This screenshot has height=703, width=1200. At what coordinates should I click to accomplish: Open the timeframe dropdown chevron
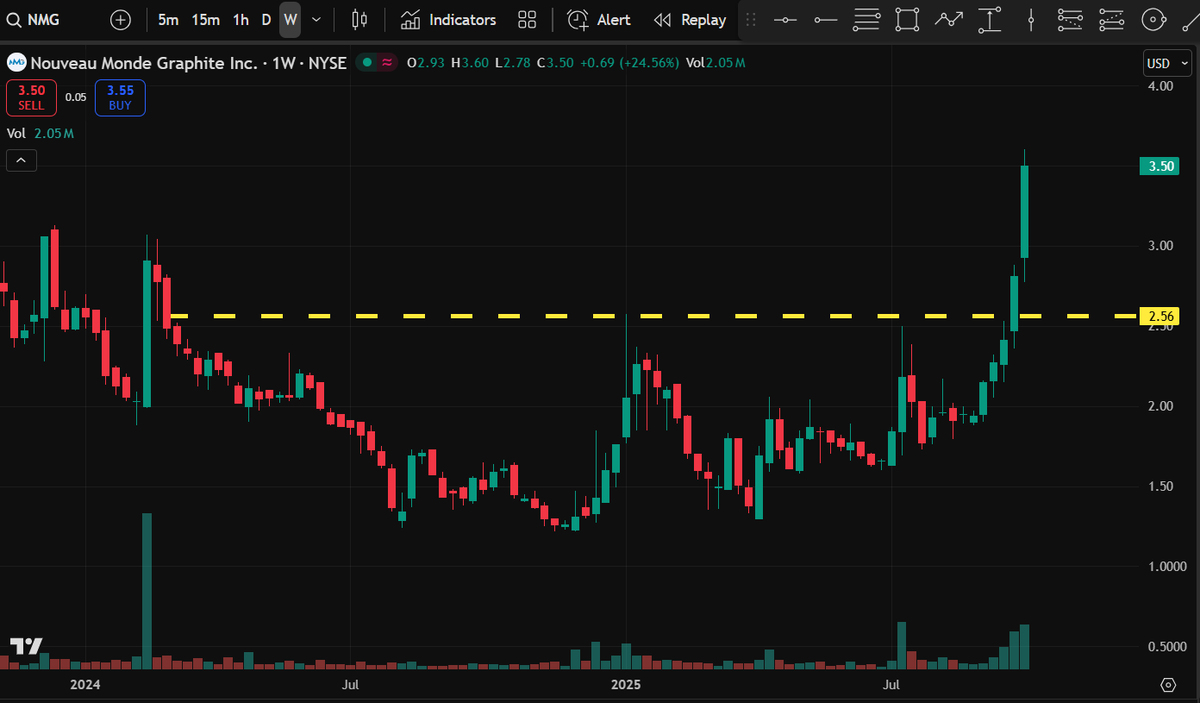316,19
